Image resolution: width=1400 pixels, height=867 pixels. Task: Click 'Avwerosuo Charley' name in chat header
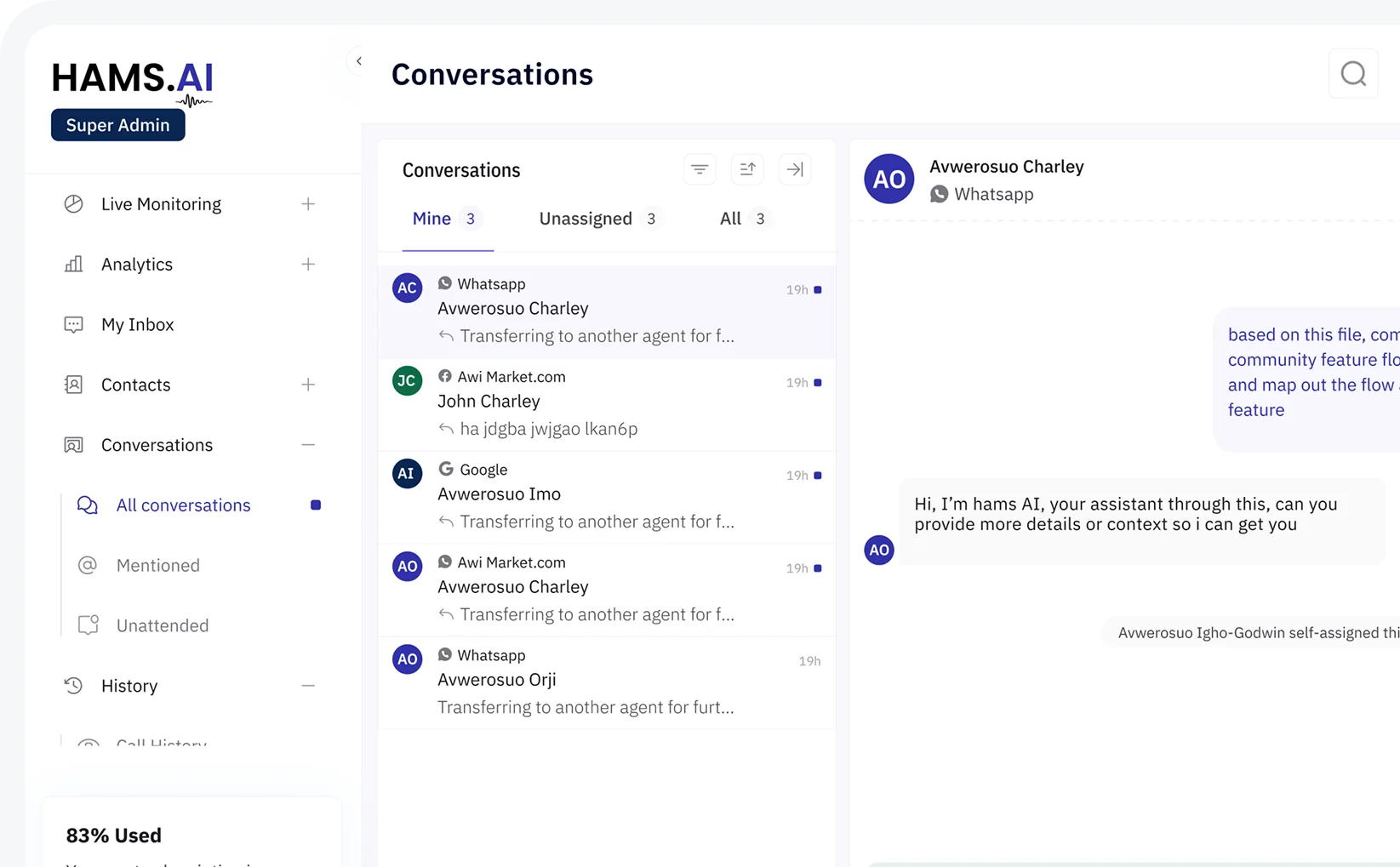[x=1007, y=167]
